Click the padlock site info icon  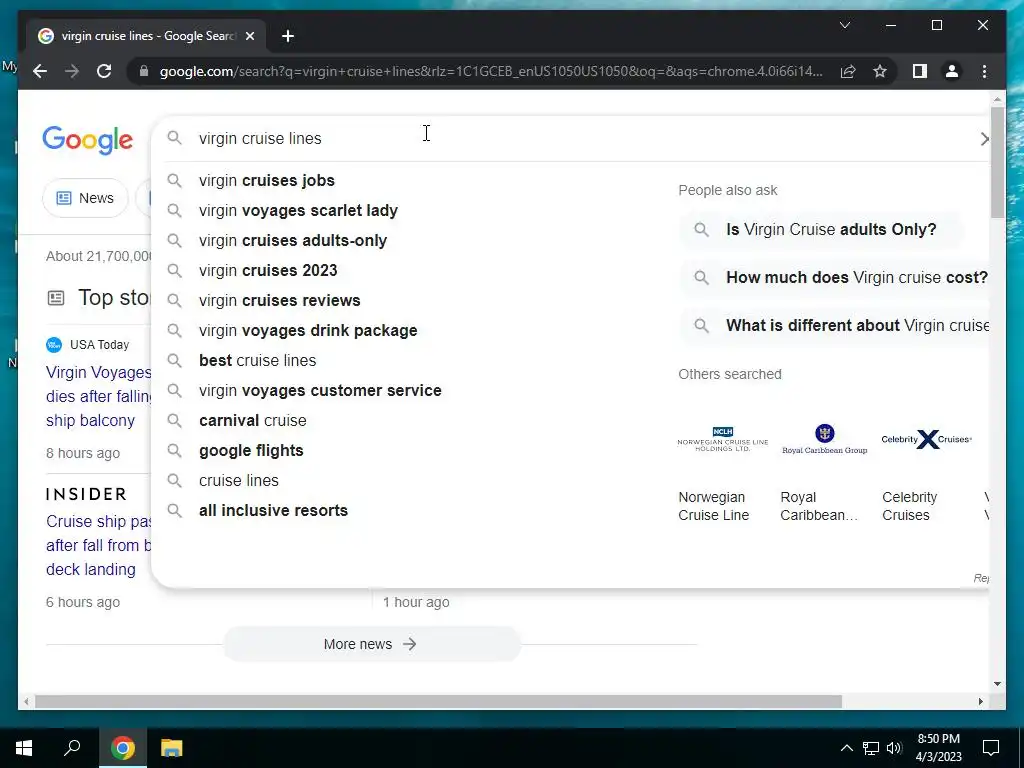(144, 71)
